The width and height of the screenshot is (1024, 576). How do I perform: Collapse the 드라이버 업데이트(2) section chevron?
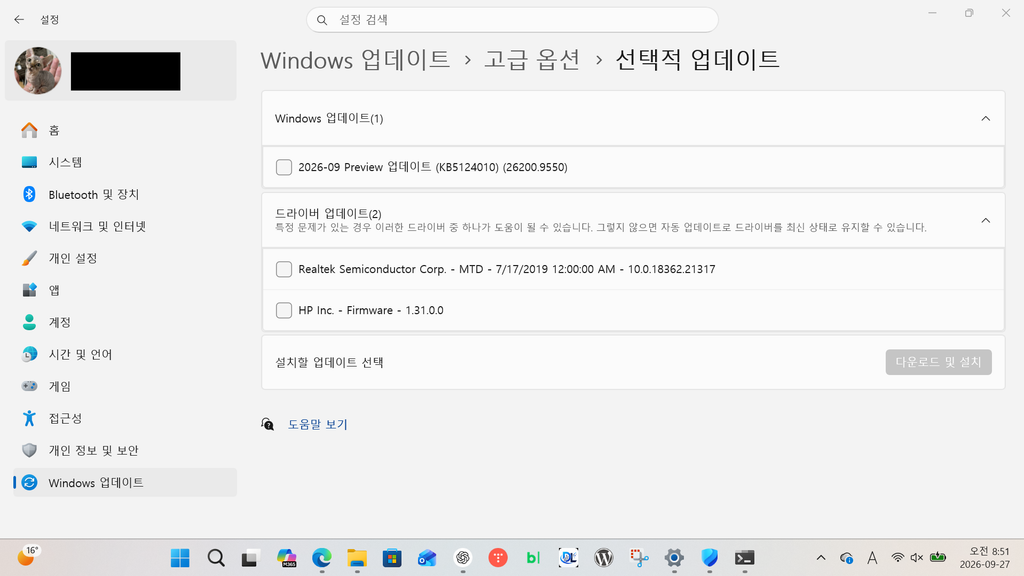click(x=985, y=220)
